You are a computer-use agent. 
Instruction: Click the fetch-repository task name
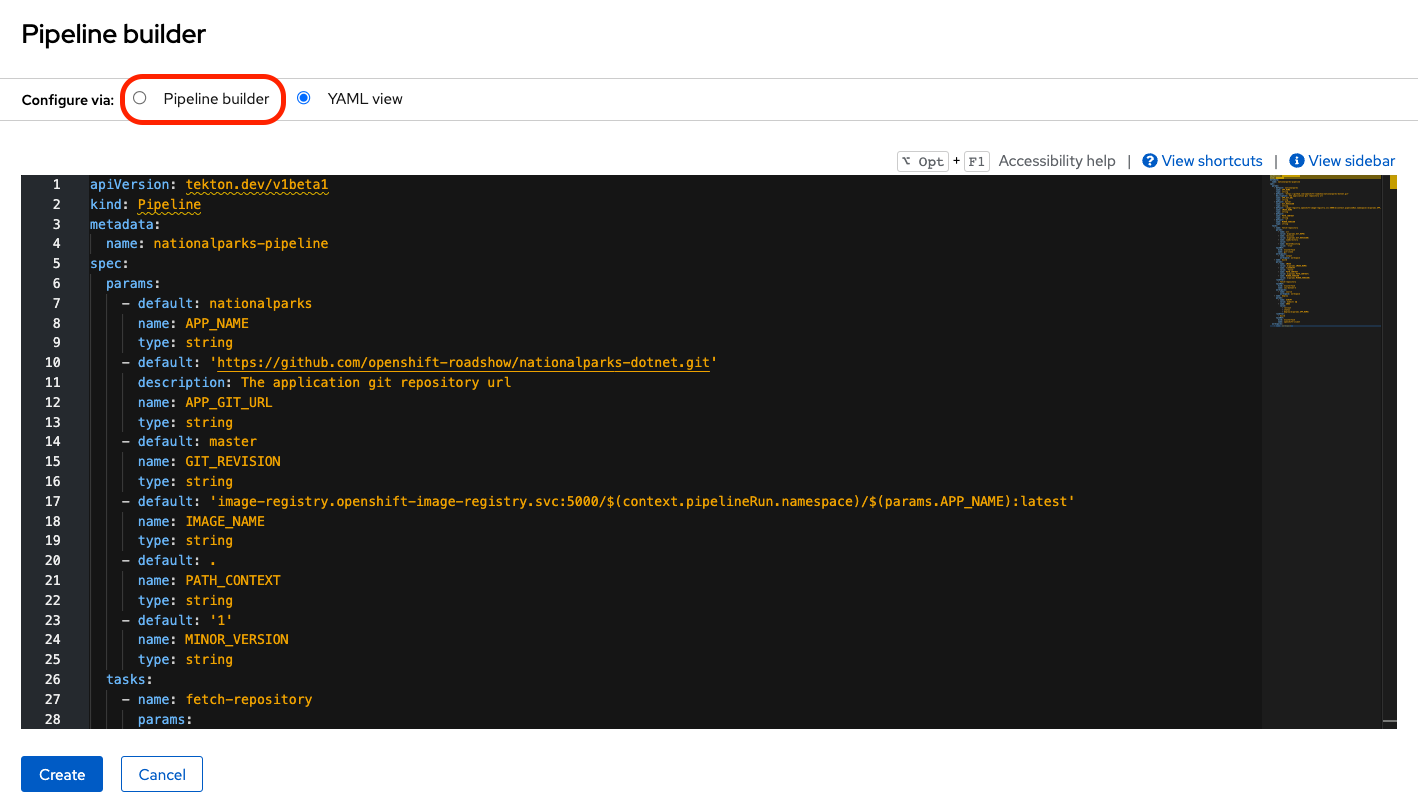(x=249, y=700)
